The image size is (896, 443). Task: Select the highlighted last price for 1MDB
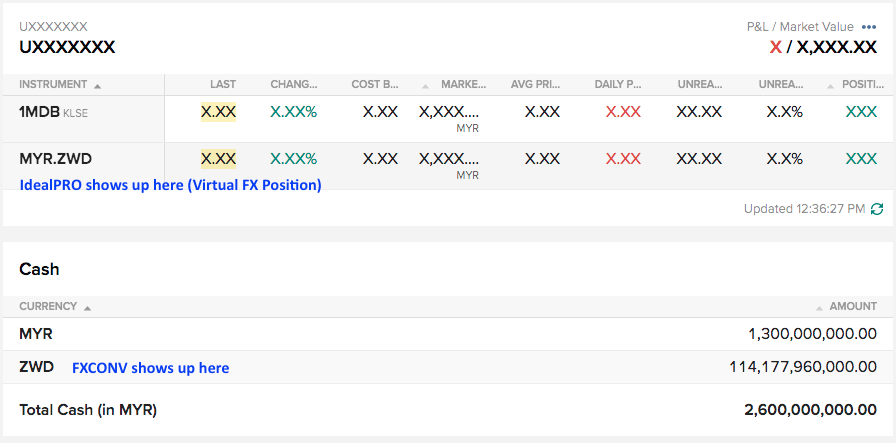point(218,112)
